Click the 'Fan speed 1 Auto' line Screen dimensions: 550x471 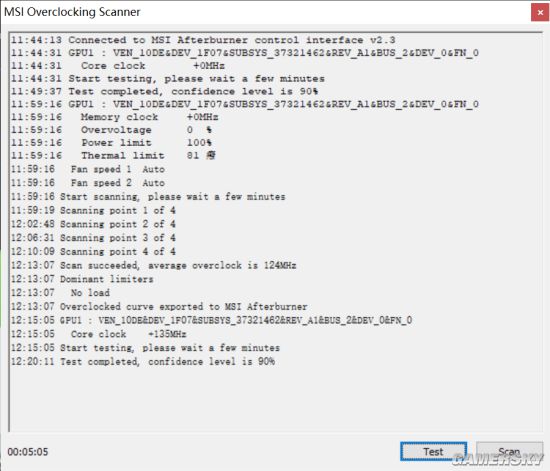[x=88, y=169]
